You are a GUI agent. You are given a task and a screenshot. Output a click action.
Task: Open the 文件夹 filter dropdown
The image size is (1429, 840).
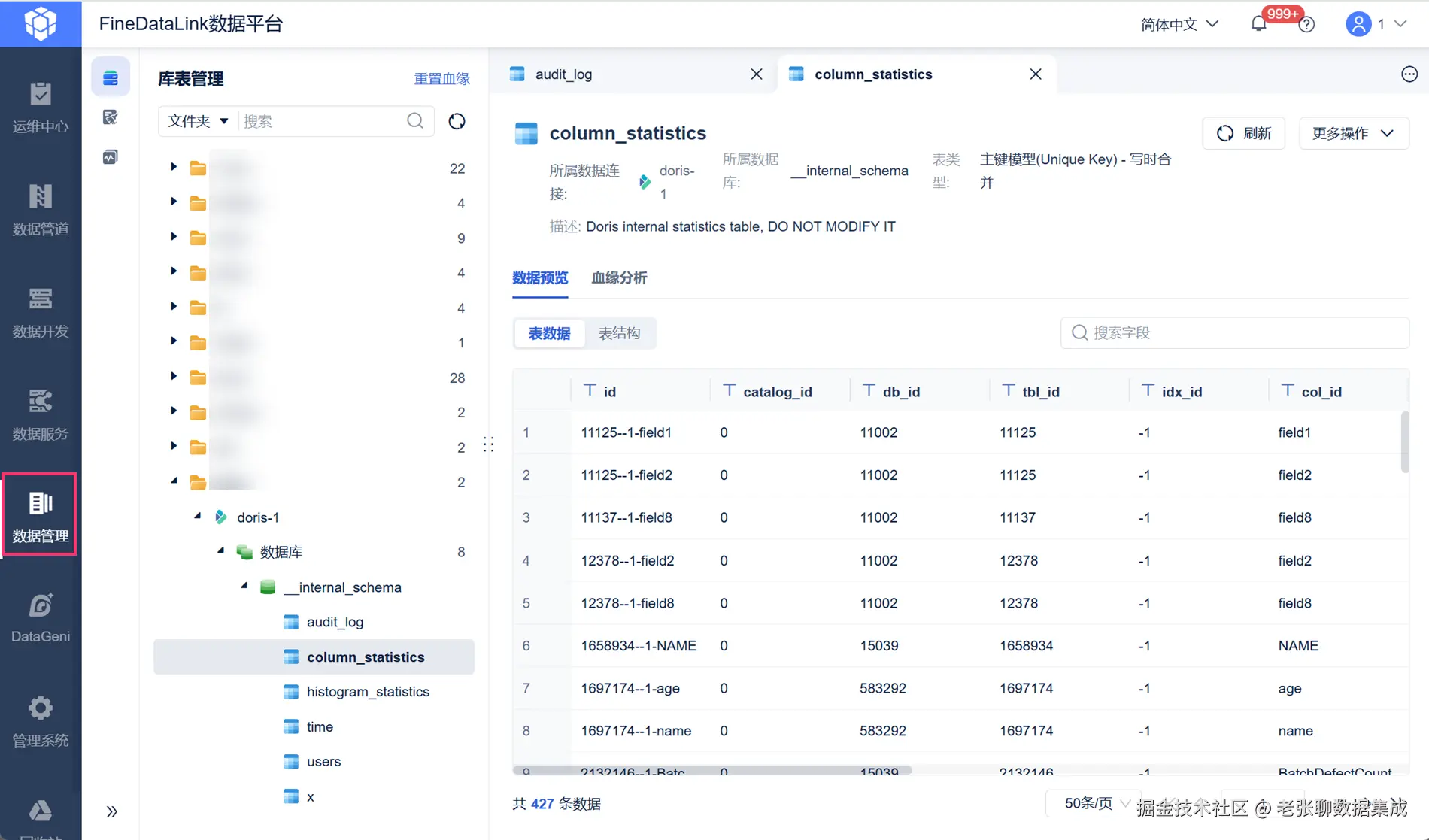coord(198,121)
